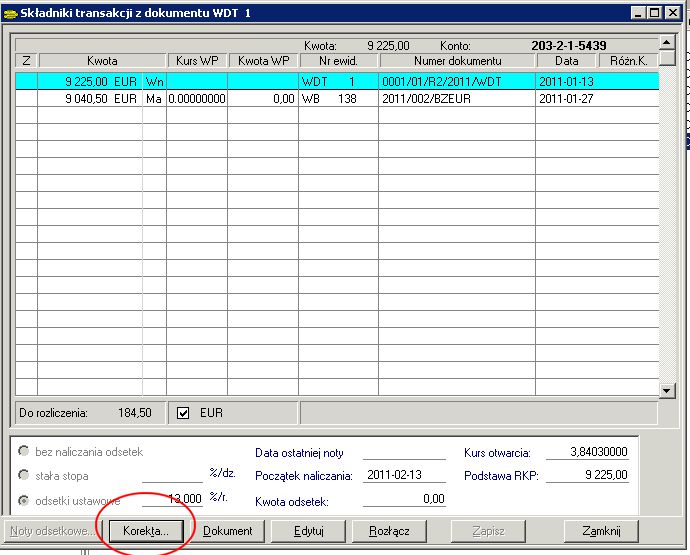Click the Kurs otwarcia value field
Image resolution: width=690 pixels, height=555 pixels.
click(x=586, y=452)
